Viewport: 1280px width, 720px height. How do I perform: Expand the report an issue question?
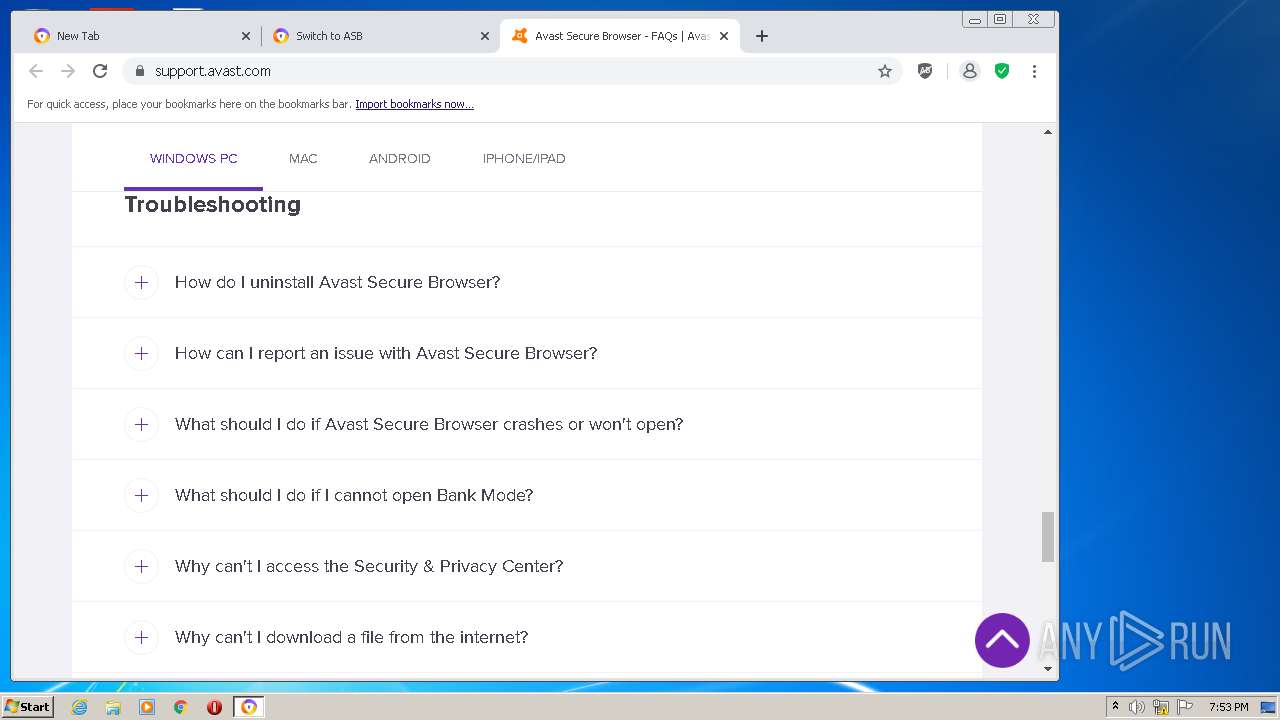(x=141, y=353)
